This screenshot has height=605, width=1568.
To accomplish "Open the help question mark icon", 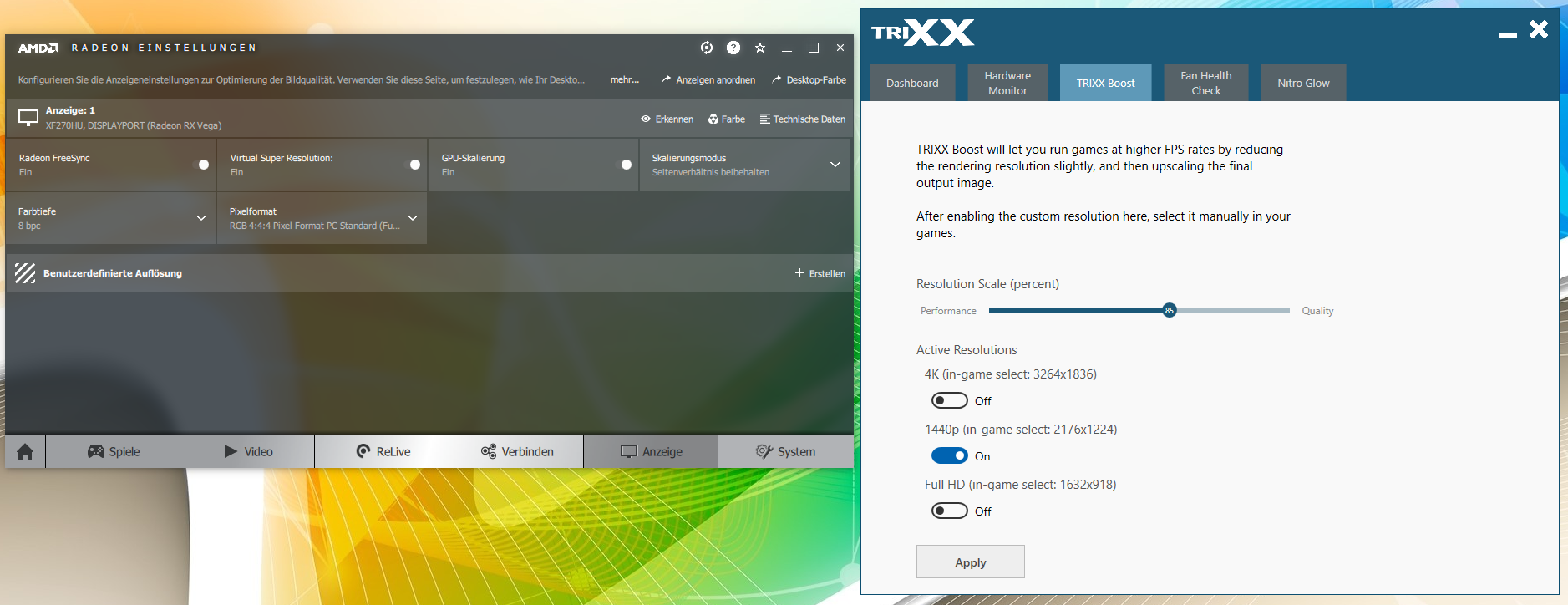I will pos(733,48).
